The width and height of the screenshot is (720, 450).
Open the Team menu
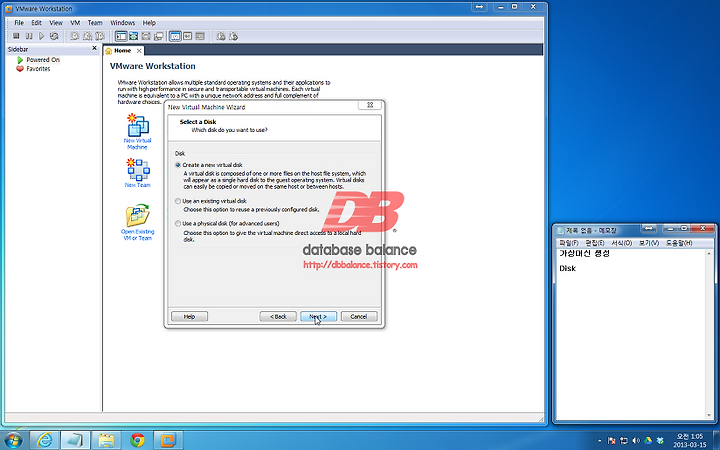[95, 22]
